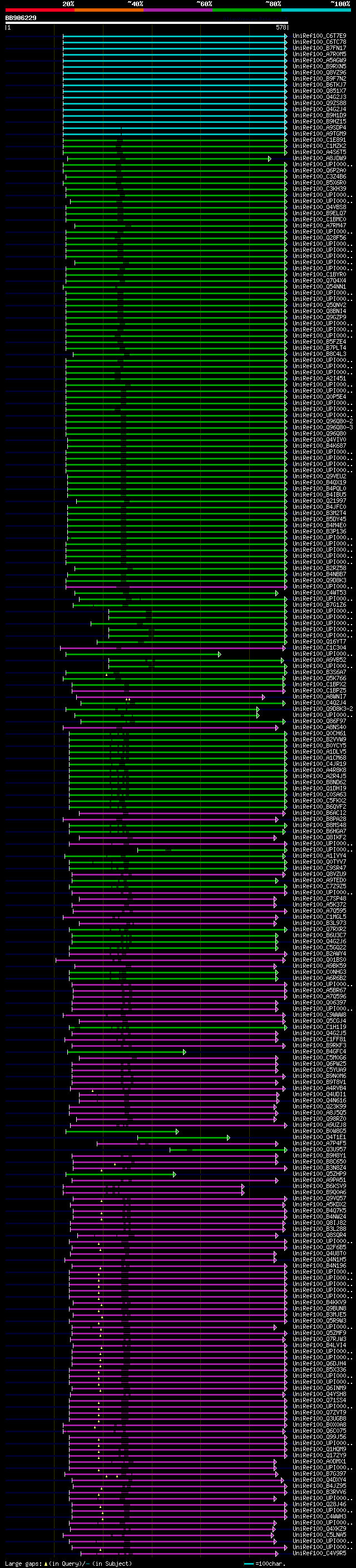Select hit UniRef100_C1BPX2
Image resolution: width=356 pixels, height=1568 pixels.
pyautogui.click(x=319, y=684)
